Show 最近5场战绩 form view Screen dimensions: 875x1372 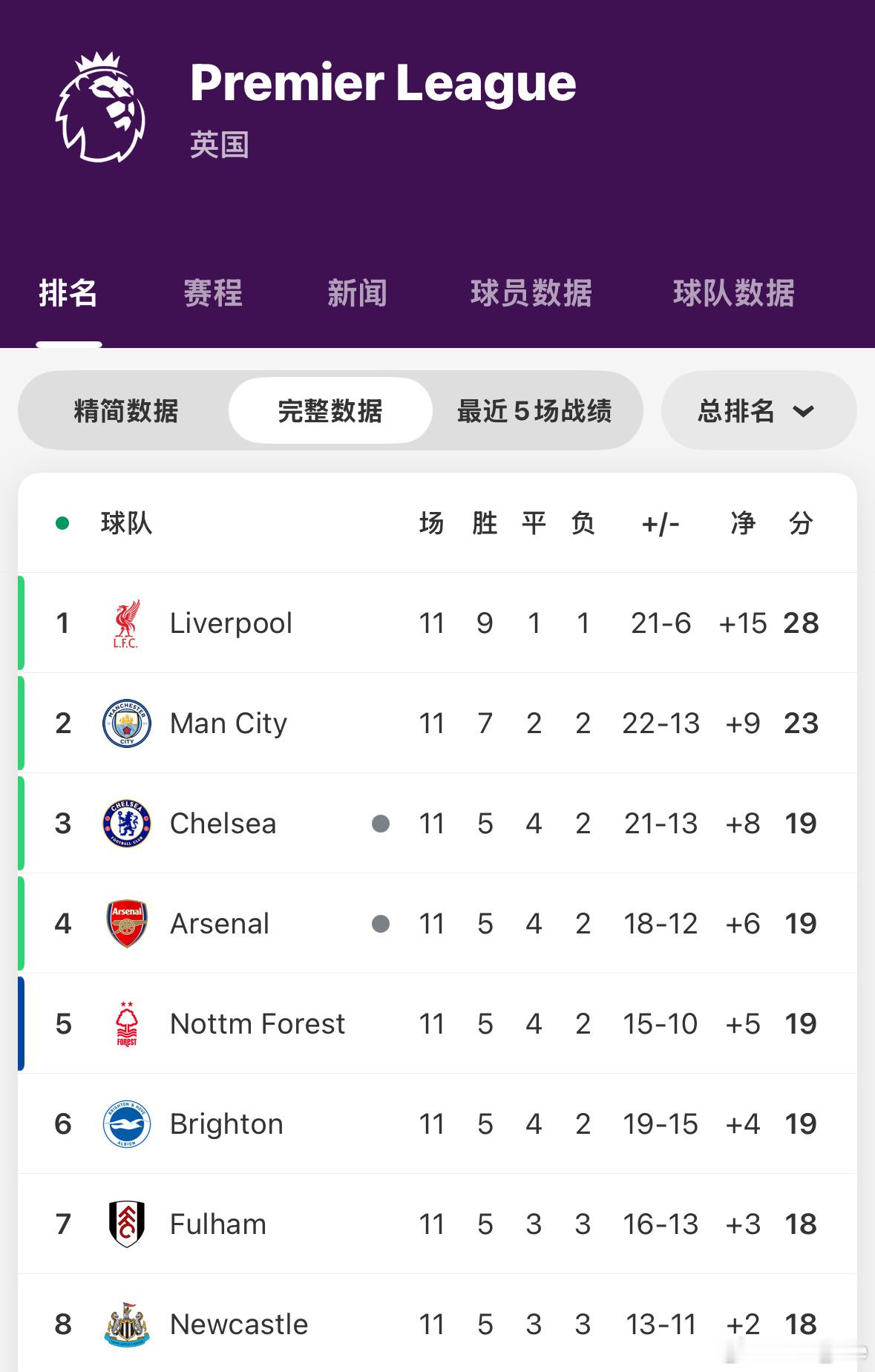coord(534,410)
